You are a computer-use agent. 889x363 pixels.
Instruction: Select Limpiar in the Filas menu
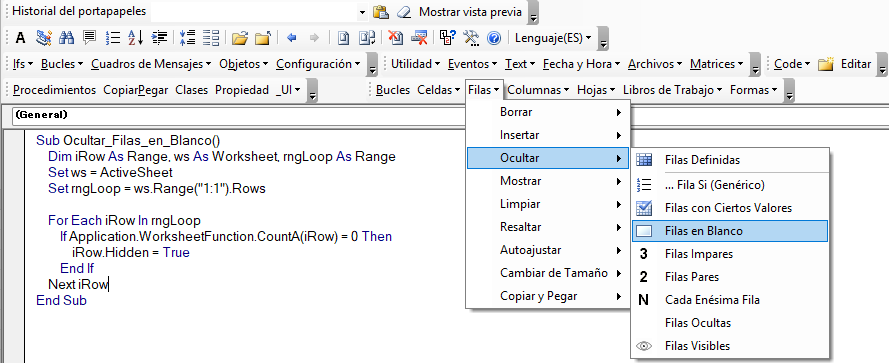(x=548, y=204)
